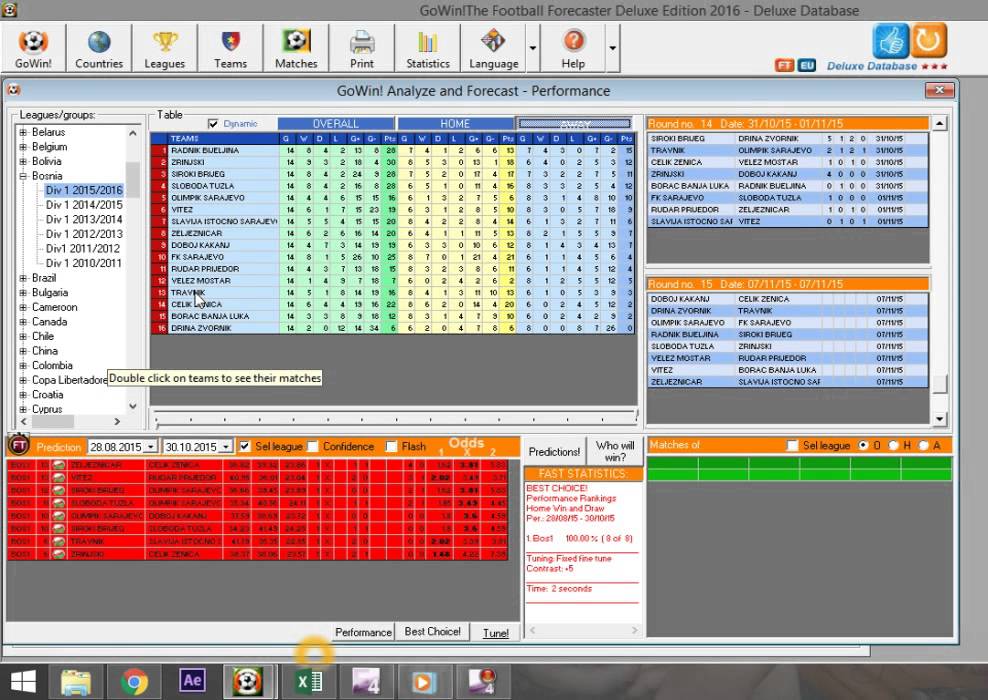Select Div 1 2015/2016 league
This screenshot has width=988, height=700.
pos(84,190)
